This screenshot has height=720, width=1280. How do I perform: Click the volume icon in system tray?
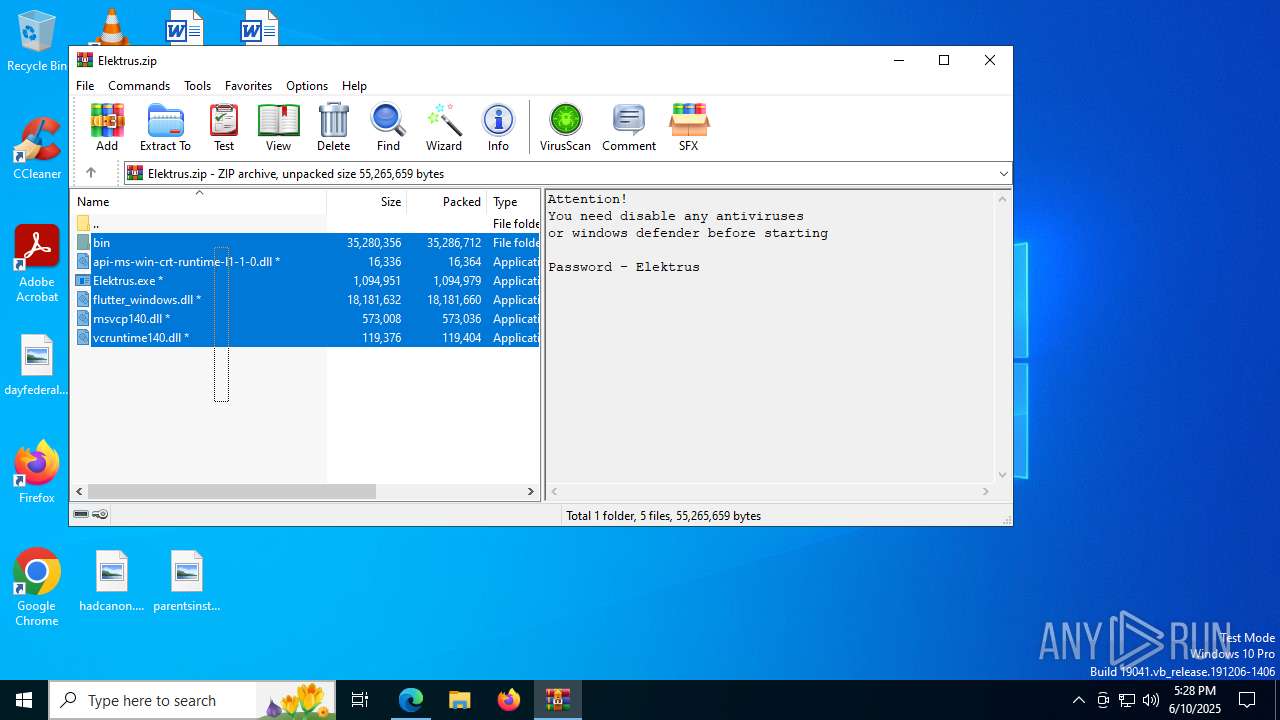1151,700
